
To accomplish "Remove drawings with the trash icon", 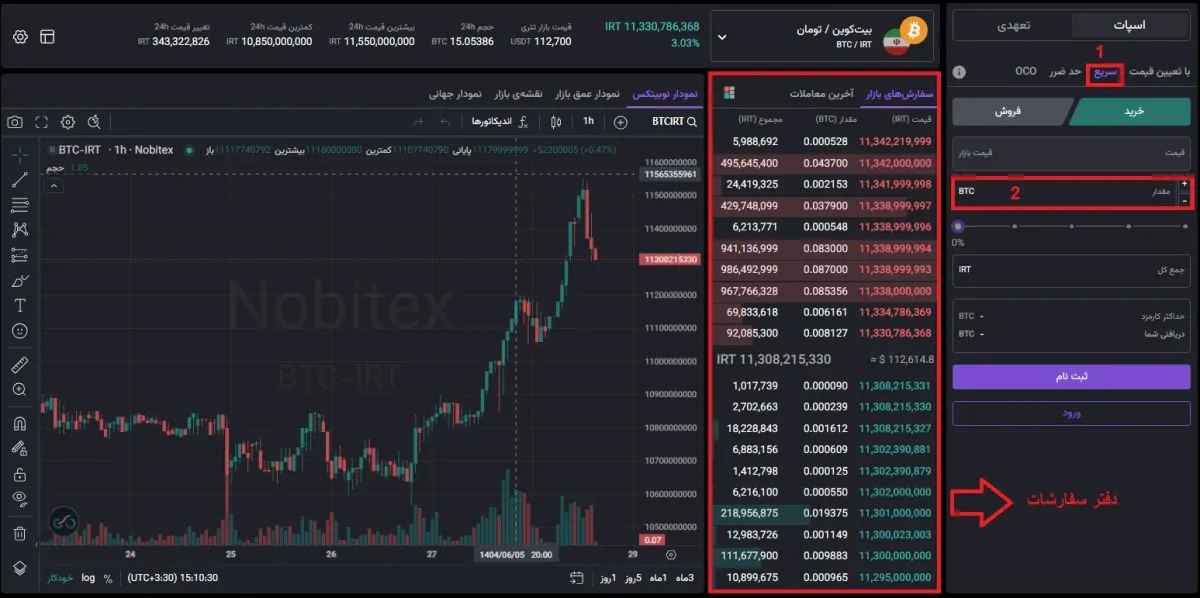I will (x=20, y=533).
